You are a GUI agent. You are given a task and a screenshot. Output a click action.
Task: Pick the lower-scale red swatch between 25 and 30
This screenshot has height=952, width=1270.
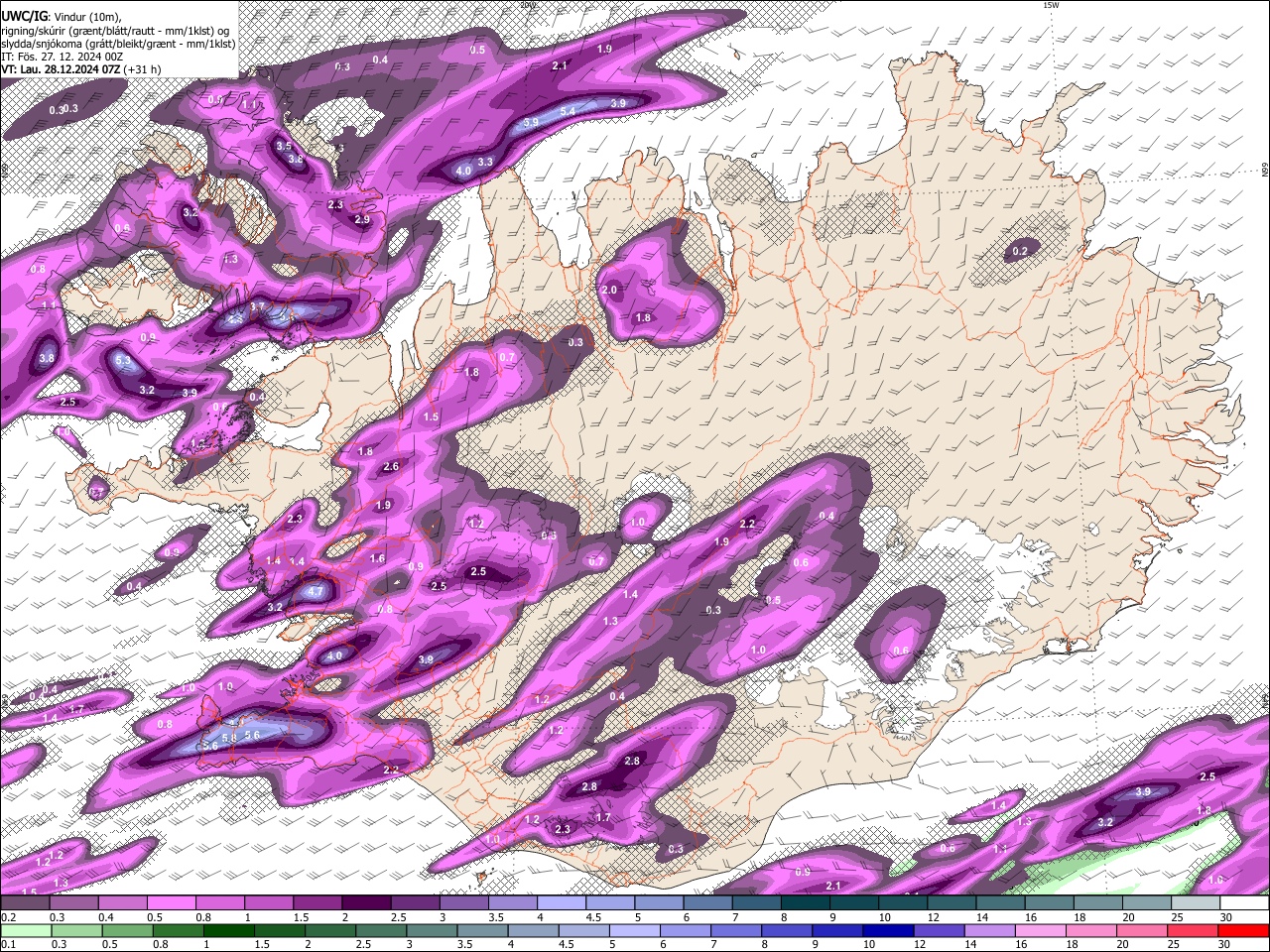(x=1194, y=930)
